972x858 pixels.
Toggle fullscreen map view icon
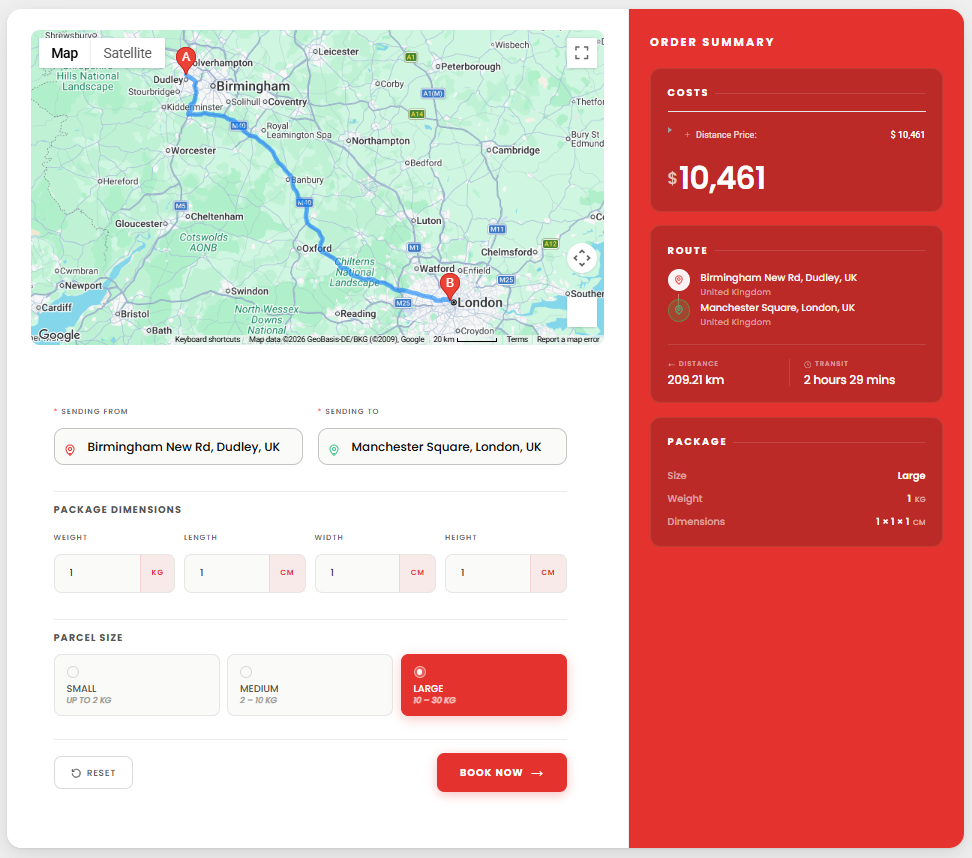click(x=581, y=53)
